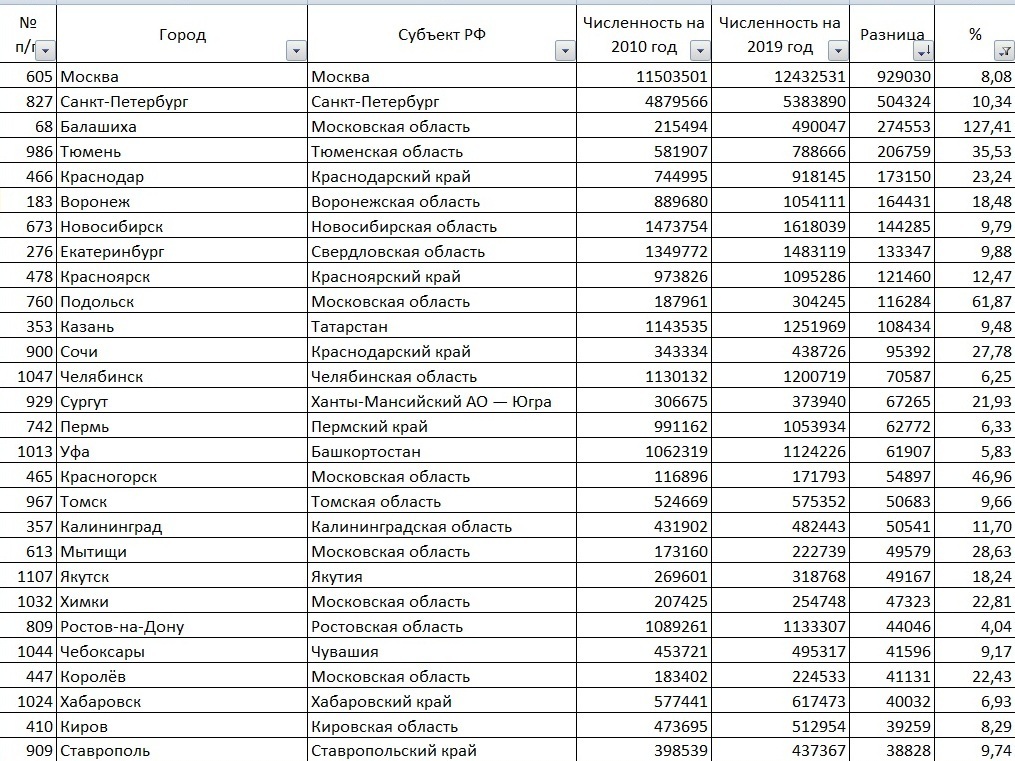
Task: Click row number 1047 for Челябинск
Action: (28, 377)
